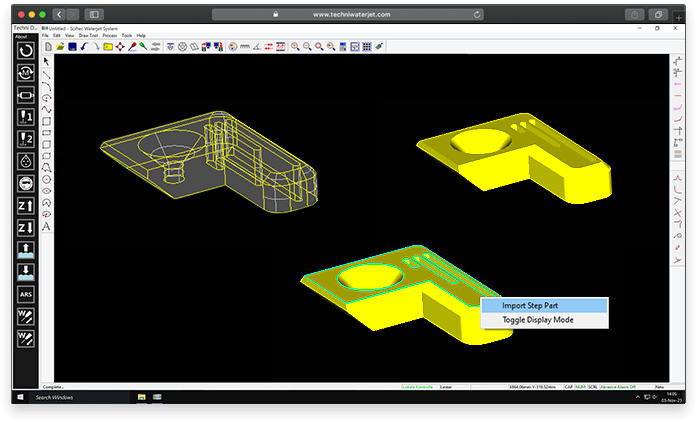Open the File menu
This screenshot has width=697, height=422.
click(x=45, y=36)
